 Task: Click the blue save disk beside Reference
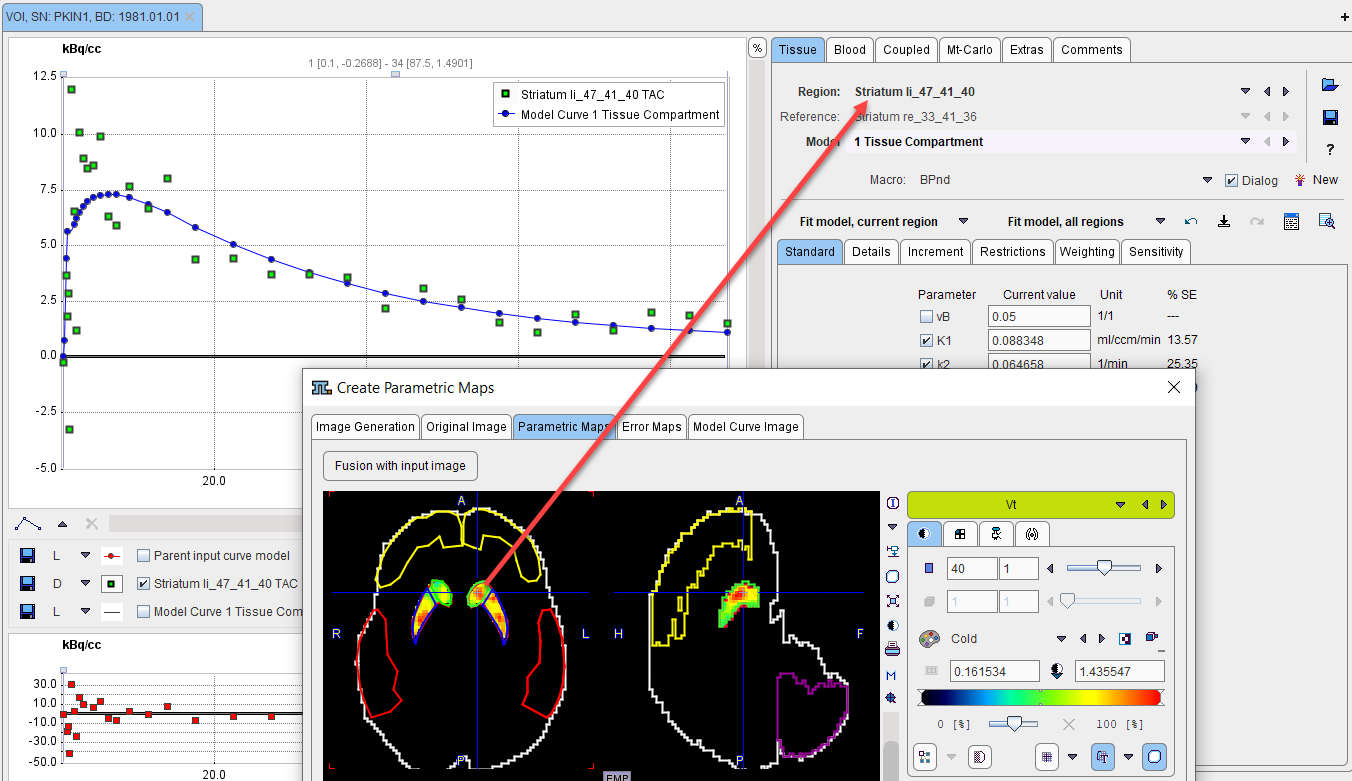pyautogui.click(x=1330, y=118)
